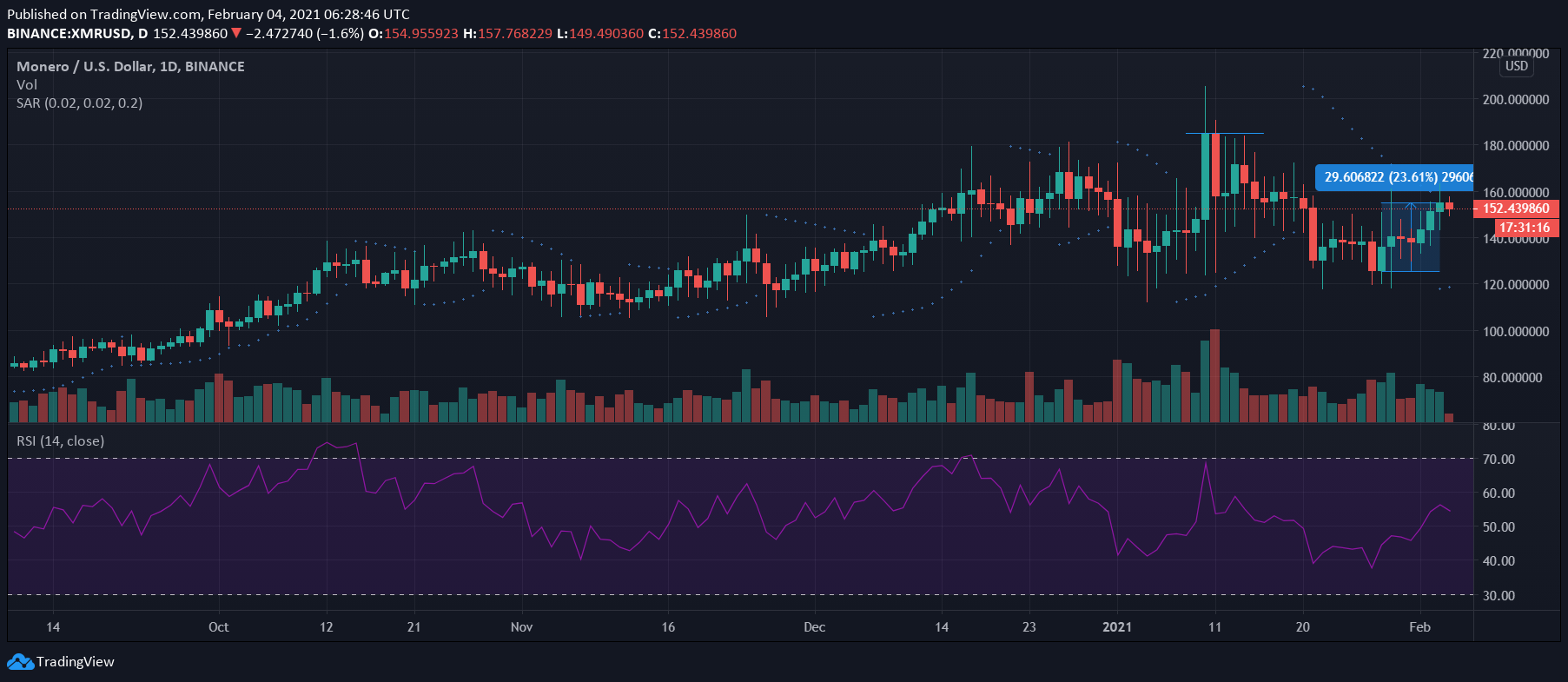
Task: Click the 2021 label on time axis
Action: (x=1116, y=626)
